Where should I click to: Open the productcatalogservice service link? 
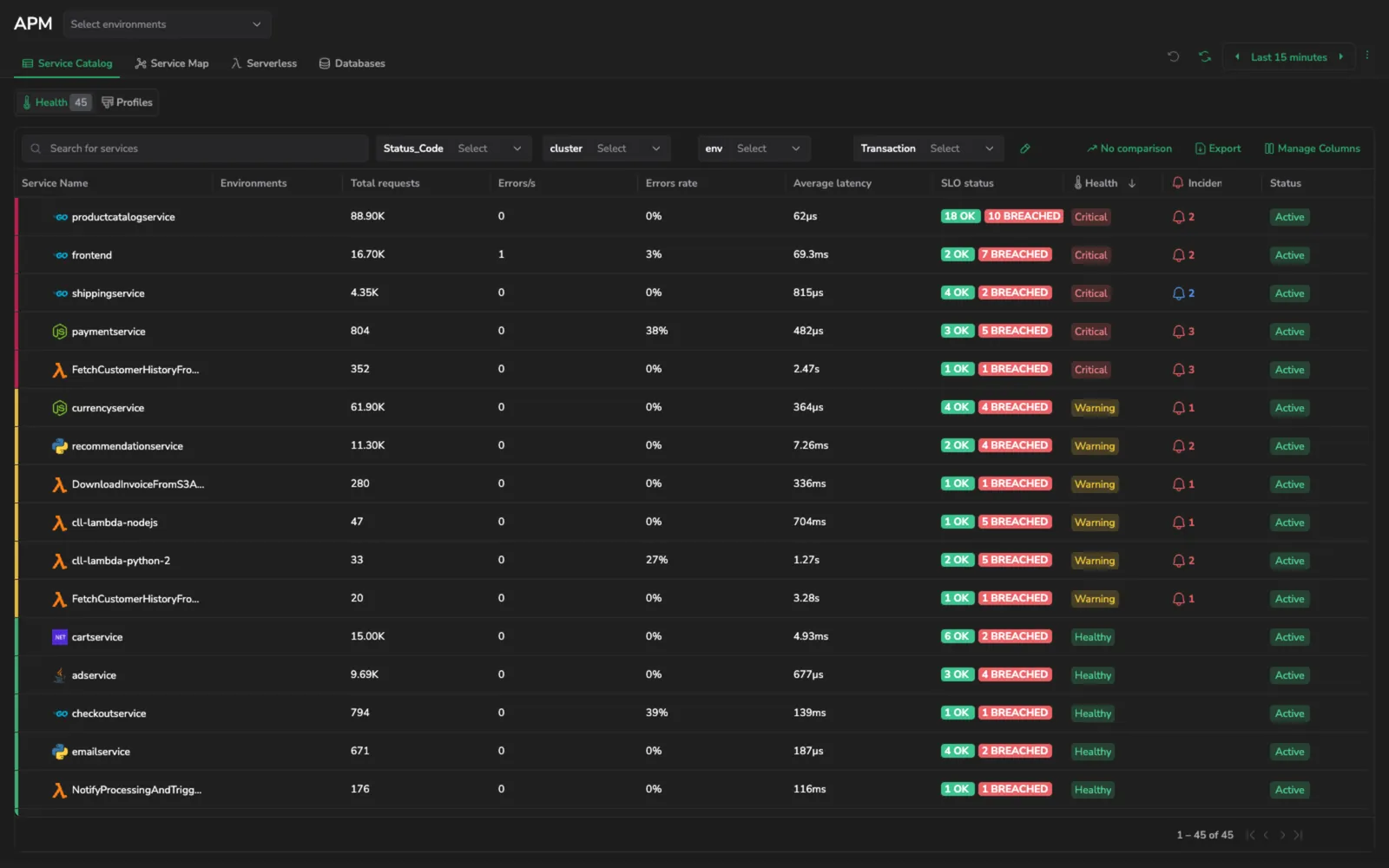point(123,217)
